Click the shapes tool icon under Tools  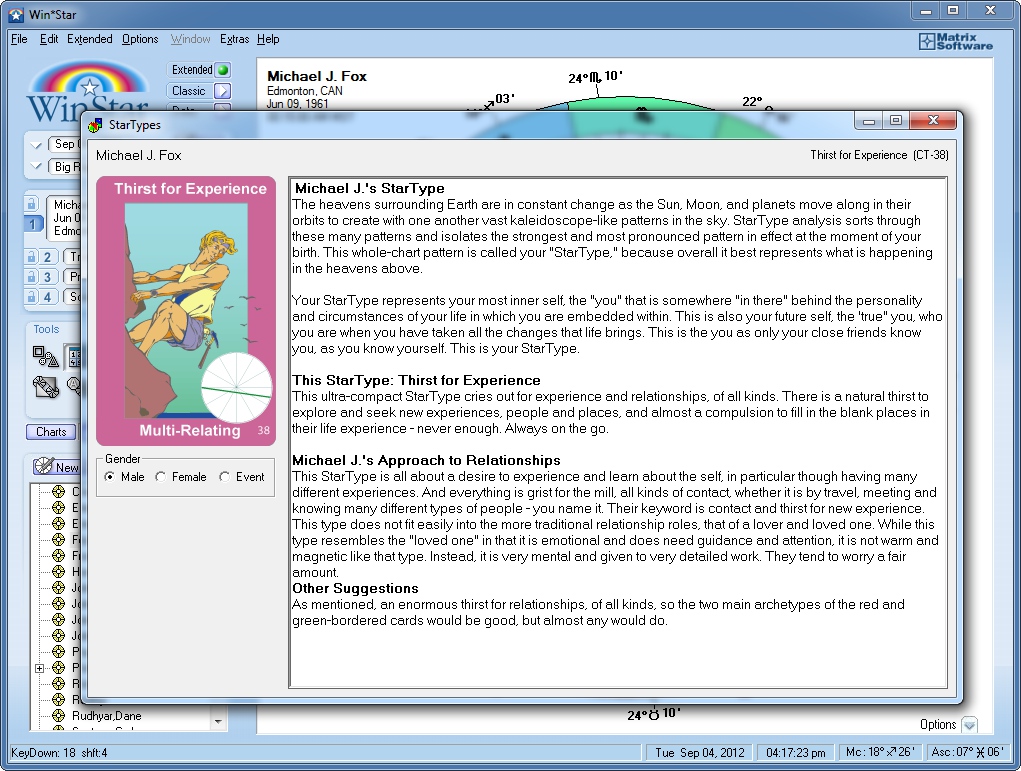[x=45, y=356]
